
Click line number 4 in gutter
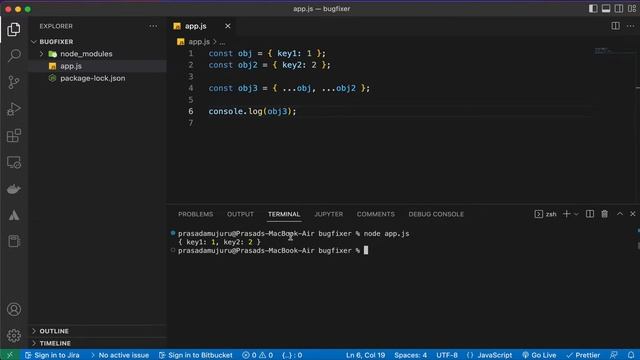(191, 88)
